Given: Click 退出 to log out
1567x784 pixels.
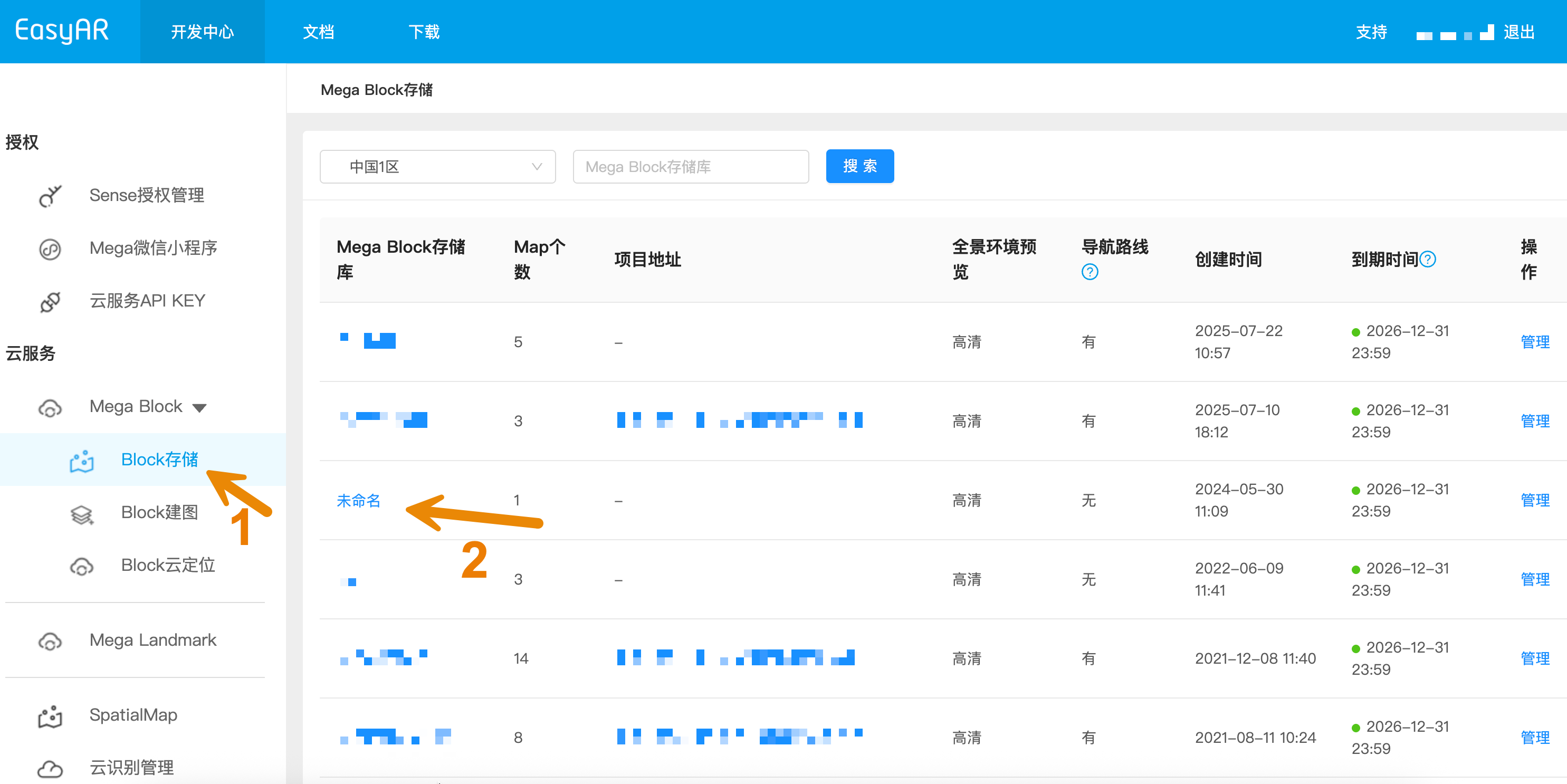Looking at the screenshot, I should coord(1519,32).
